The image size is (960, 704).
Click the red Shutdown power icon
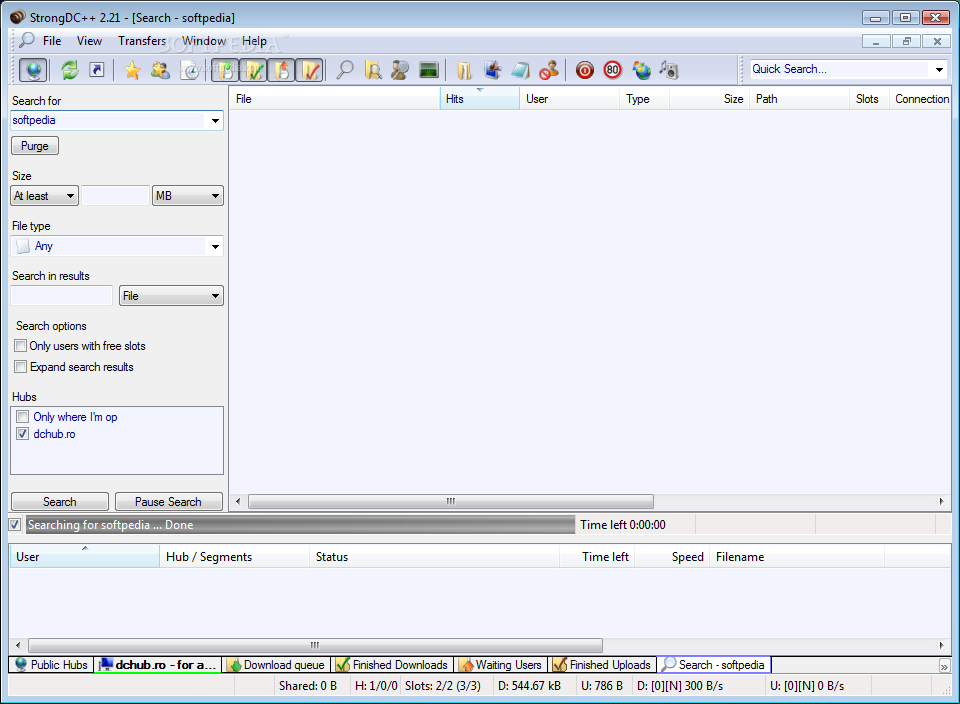pos(585,70)
